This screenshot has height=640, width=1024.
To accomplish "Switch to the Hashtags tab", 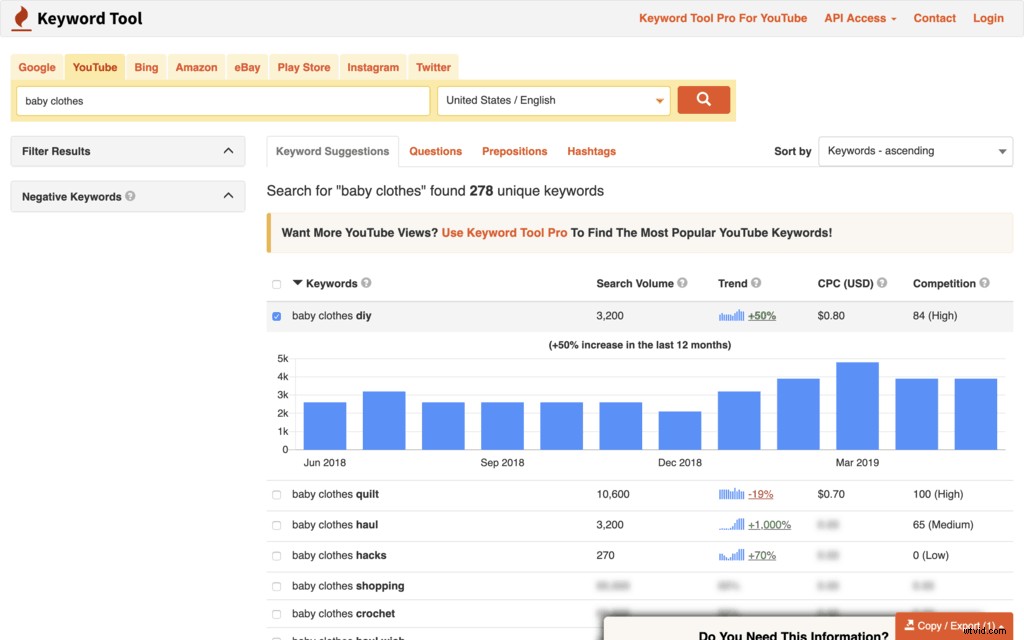I will click(591, 151).
